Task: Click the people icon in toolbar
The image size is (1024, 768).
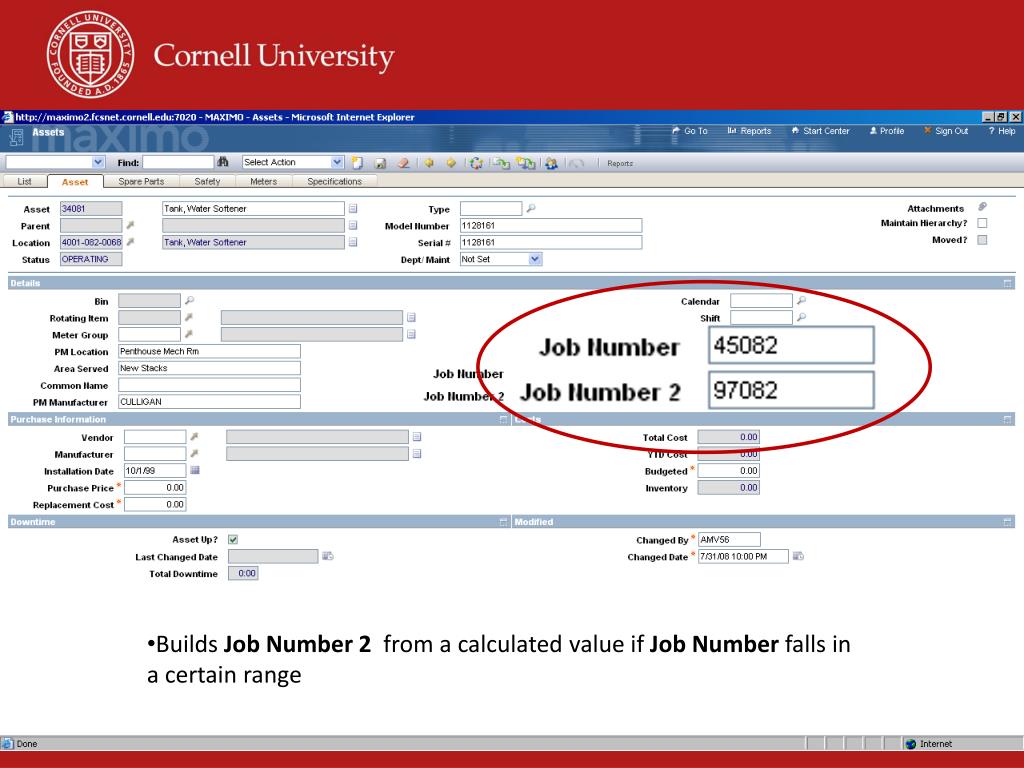Action: click(551, 163)
